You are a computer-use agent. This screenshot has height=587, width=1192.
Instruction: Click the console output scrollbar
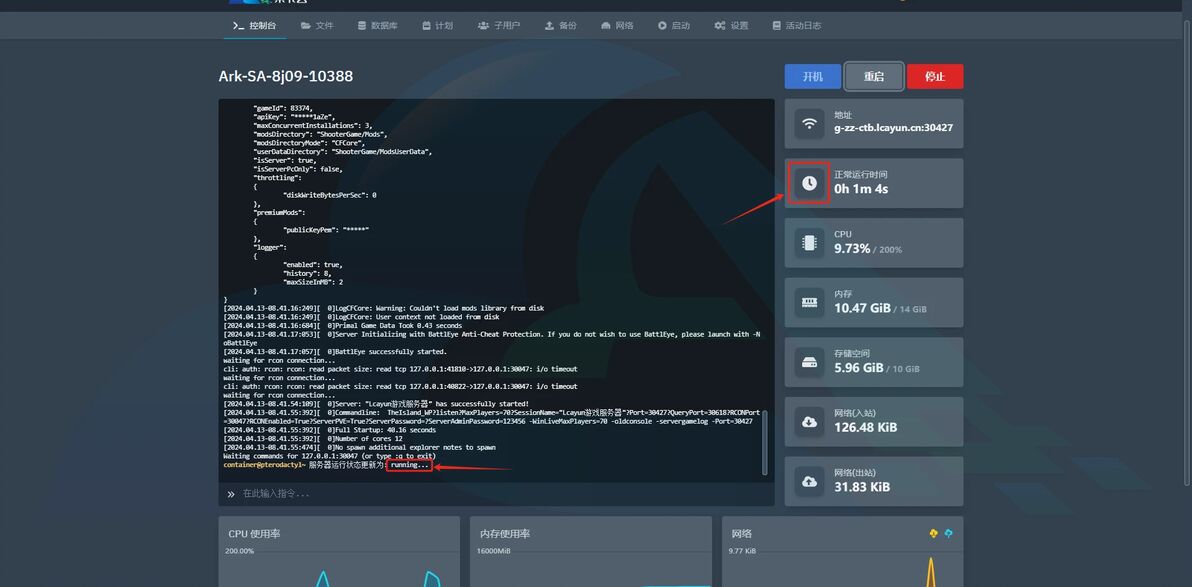coord(767,440)
